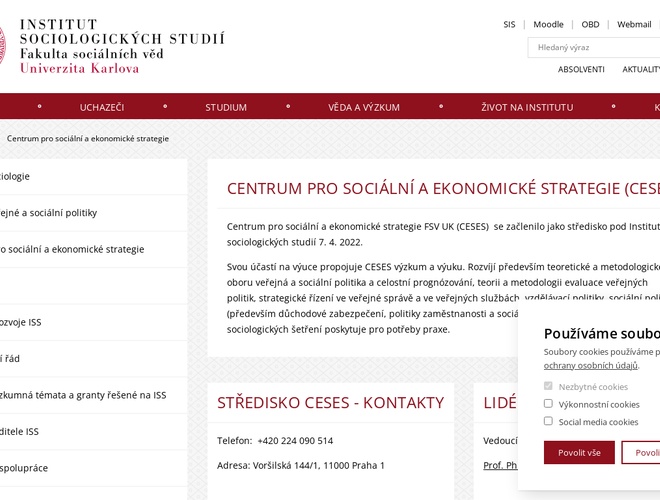This screenshot has width=660, height=500.
Task: Follow the ochrany osobních údajů link
Action: pos(590,366)
